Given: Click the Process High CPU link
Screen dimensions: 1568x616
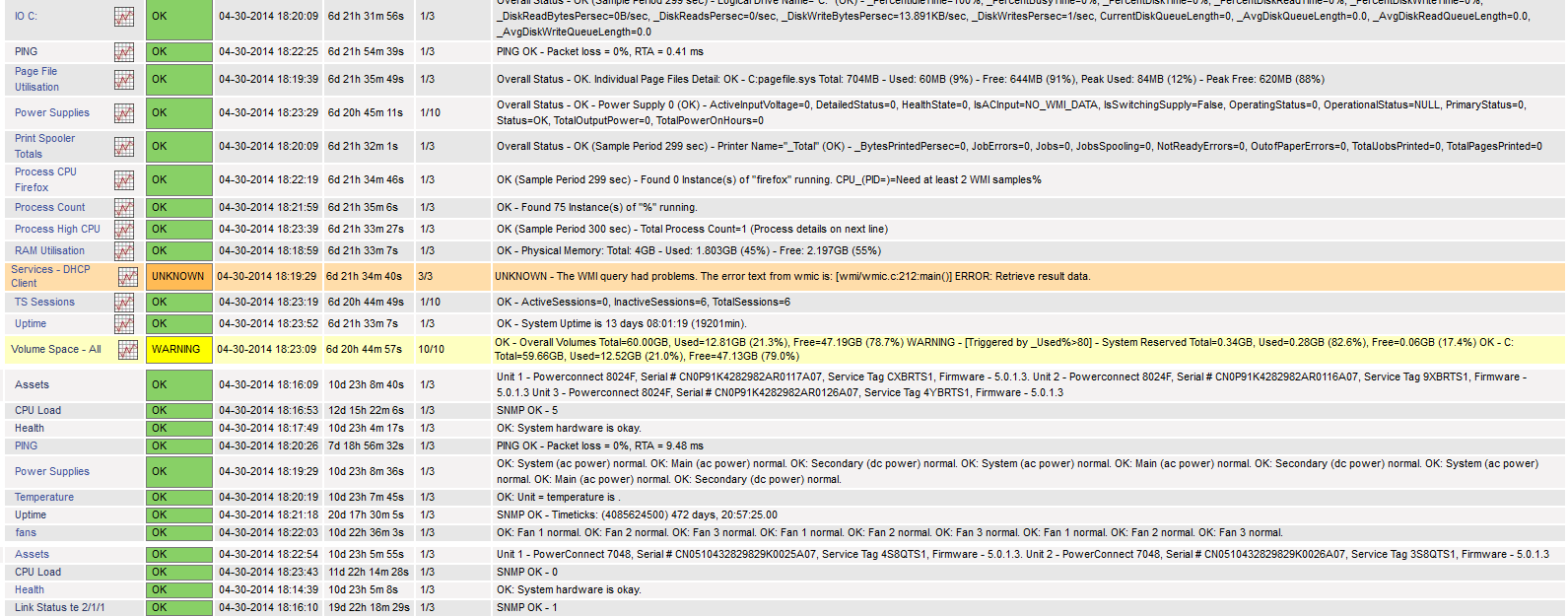Looking at the screenshot, I should tap(57, 230).
